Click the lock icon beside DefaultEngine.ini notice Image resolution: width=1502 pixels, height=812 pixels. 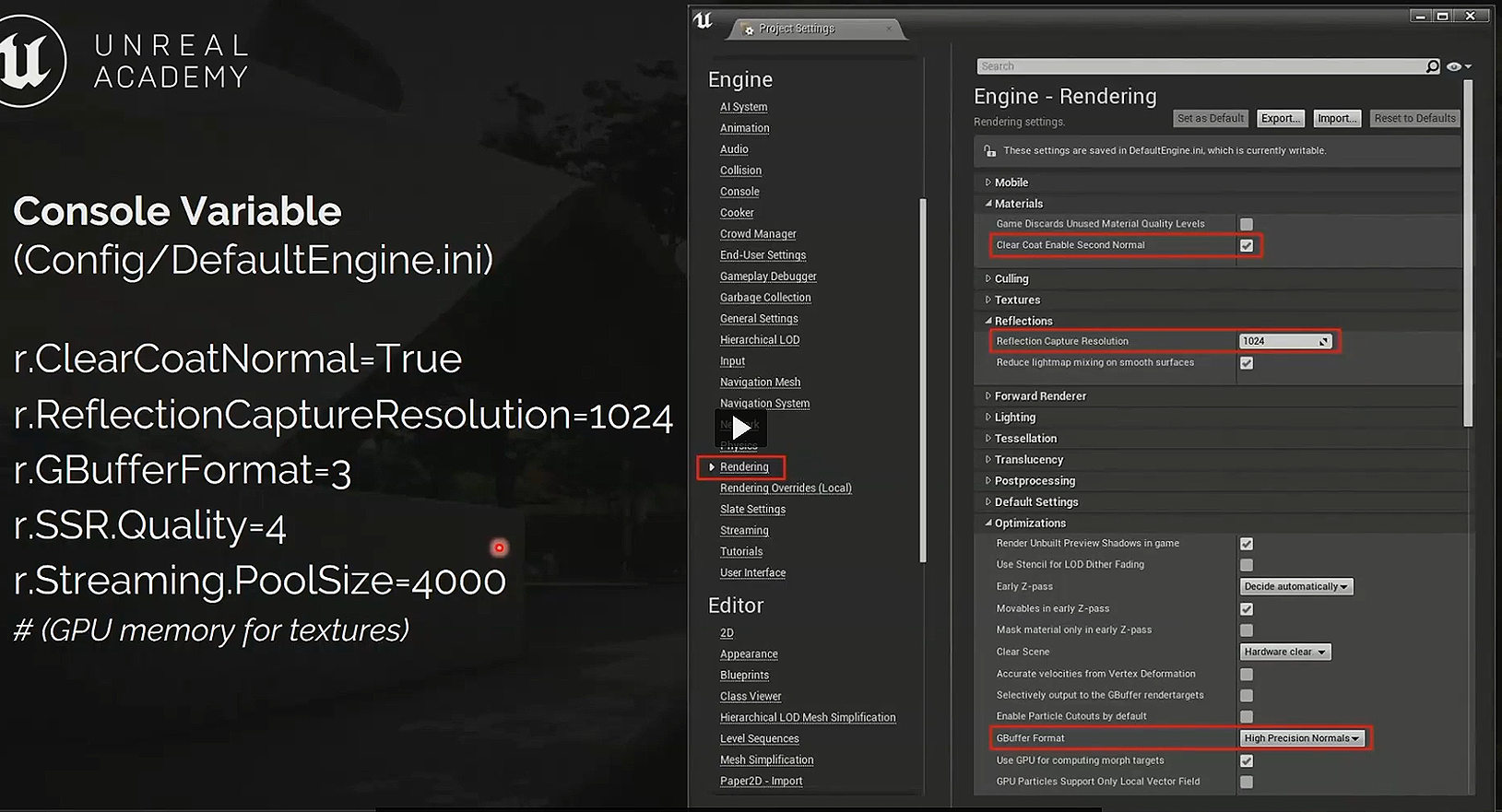[989, 150]
